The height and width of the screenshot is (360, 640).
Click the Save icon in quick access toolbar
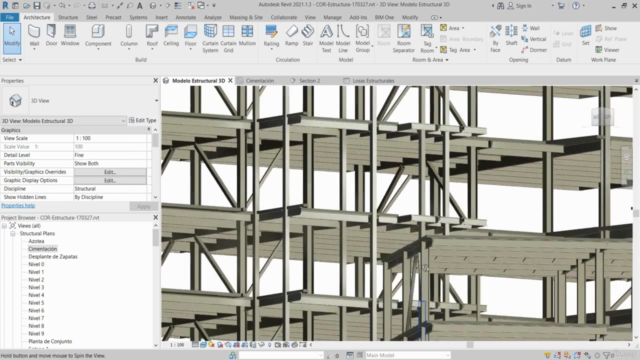pos(37,6)
